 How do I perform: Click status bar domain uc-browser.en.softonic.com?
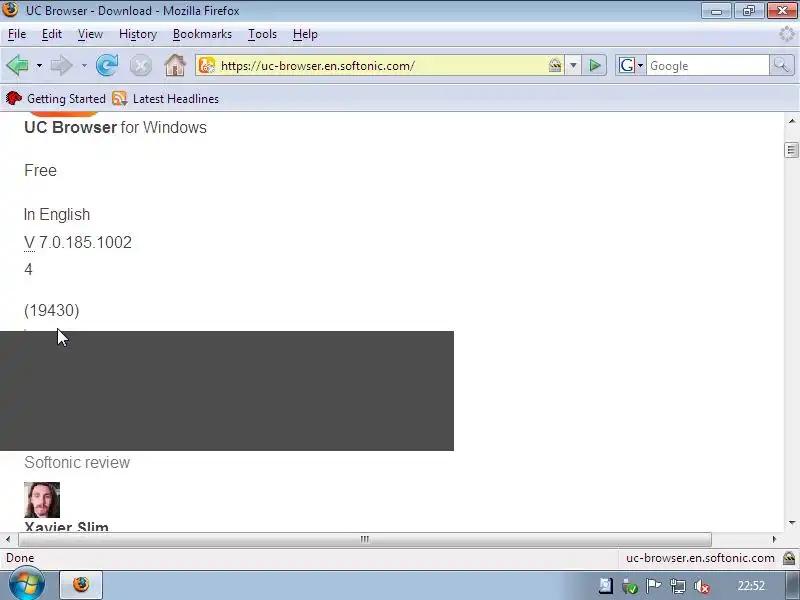pyautogui.click(x=700, y=558)
